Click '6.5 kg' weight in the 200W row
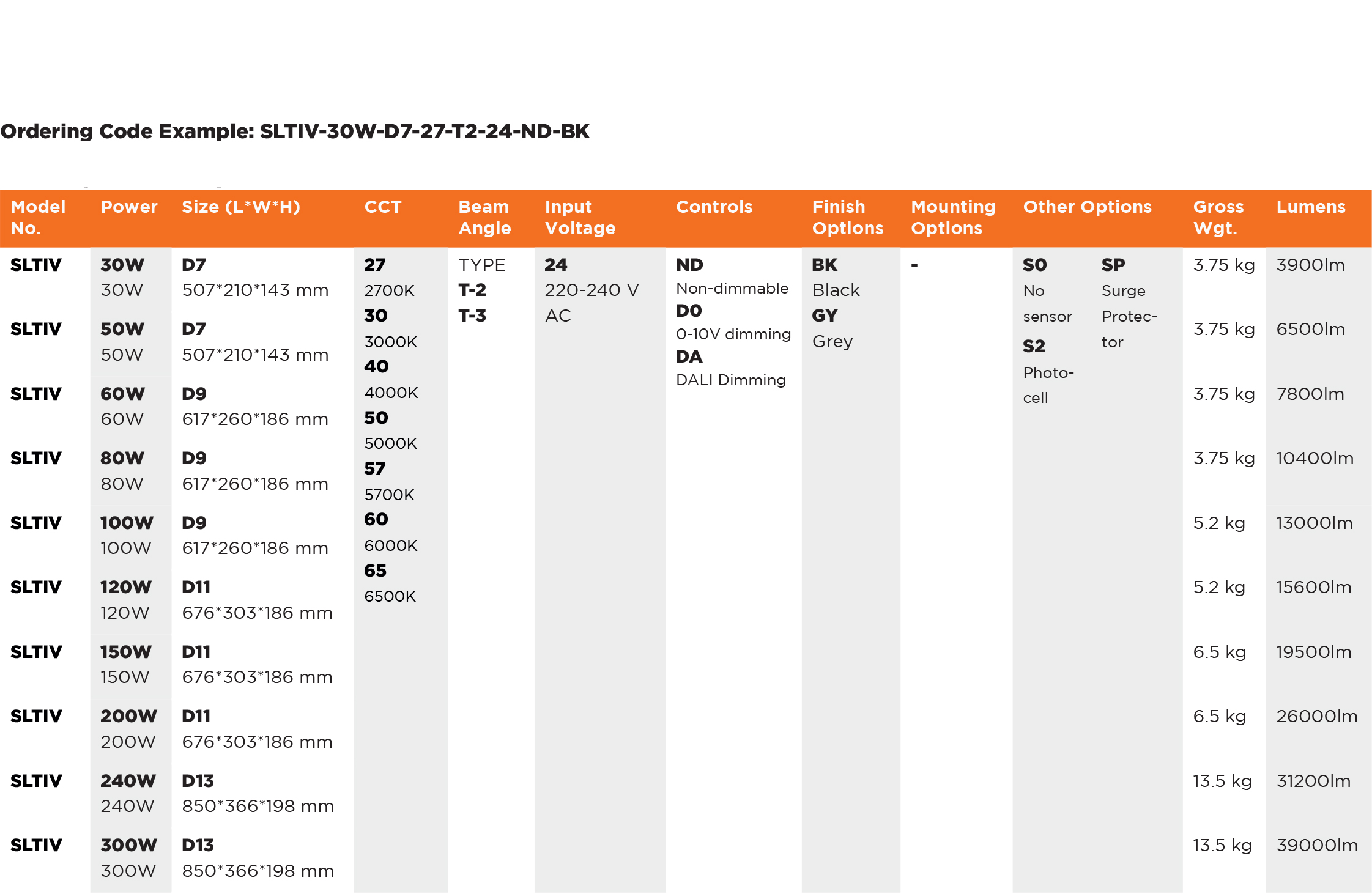 (x=1220, y=716)
